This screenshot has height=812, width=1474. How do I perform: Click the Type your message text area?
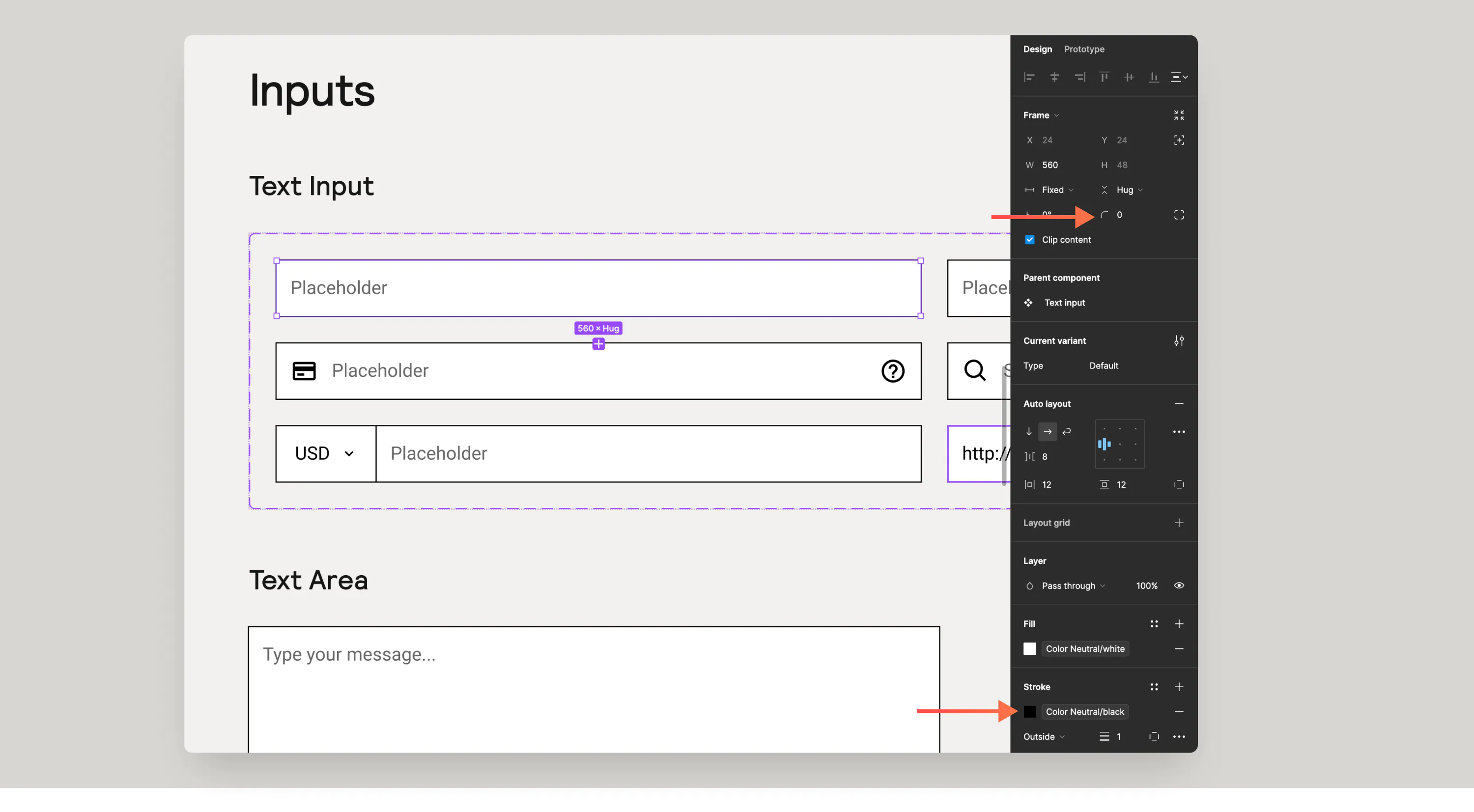594,690
